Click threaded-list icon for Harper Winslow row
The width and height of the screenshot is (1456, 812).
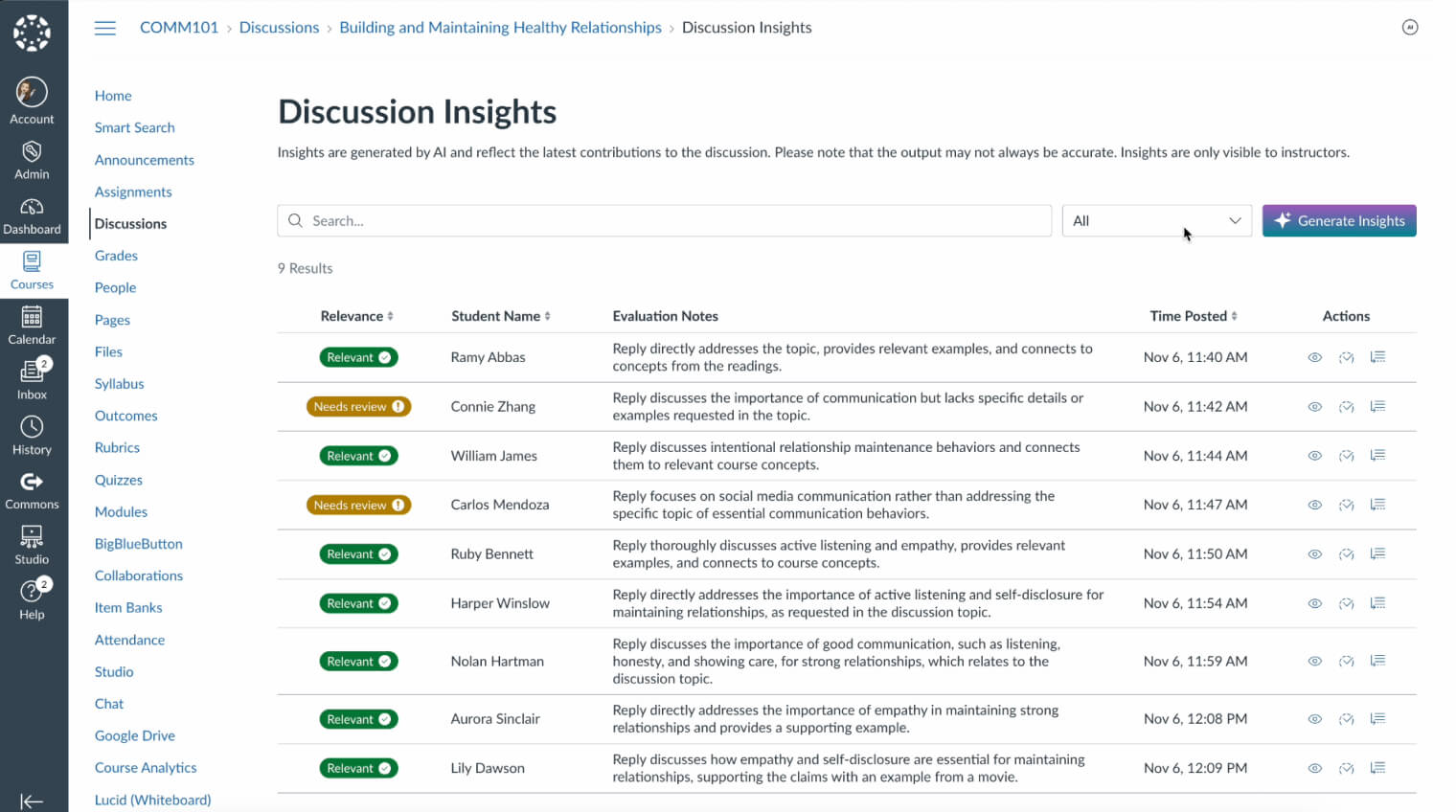click(1377, 603)
